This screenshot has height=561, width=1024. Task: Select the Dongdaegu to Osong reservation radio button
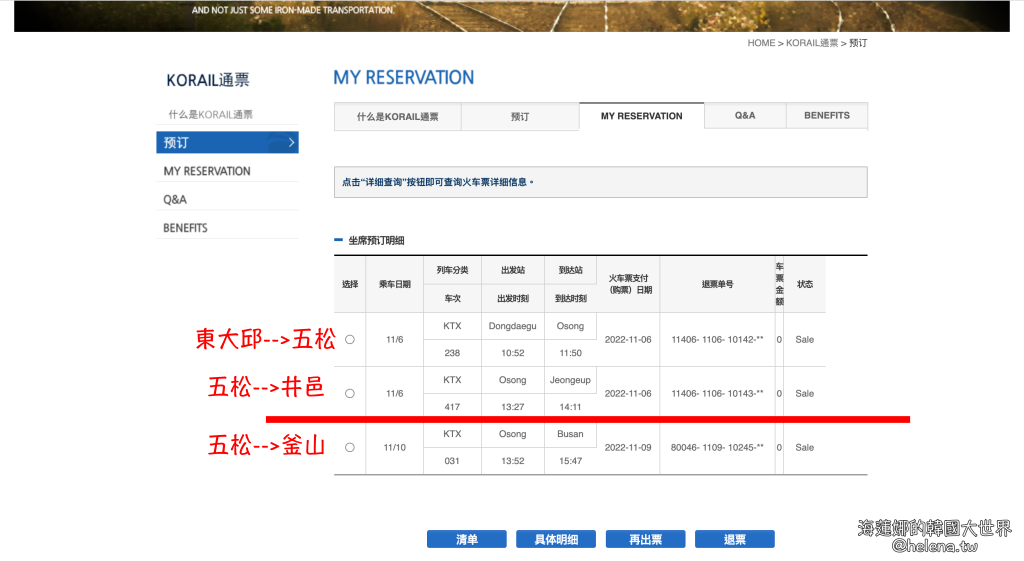(x=349, y=340)
